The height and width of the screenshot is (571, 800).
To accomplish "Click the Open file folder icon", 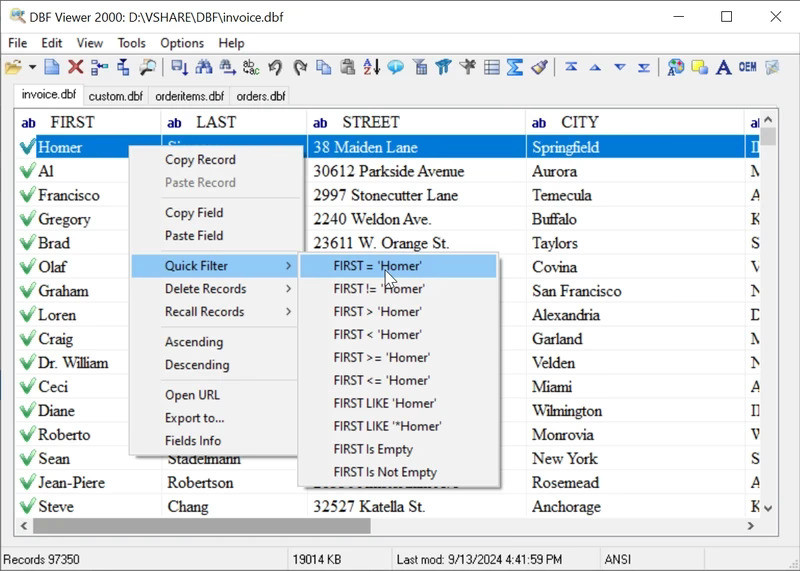I will click(x=14, y=67).
